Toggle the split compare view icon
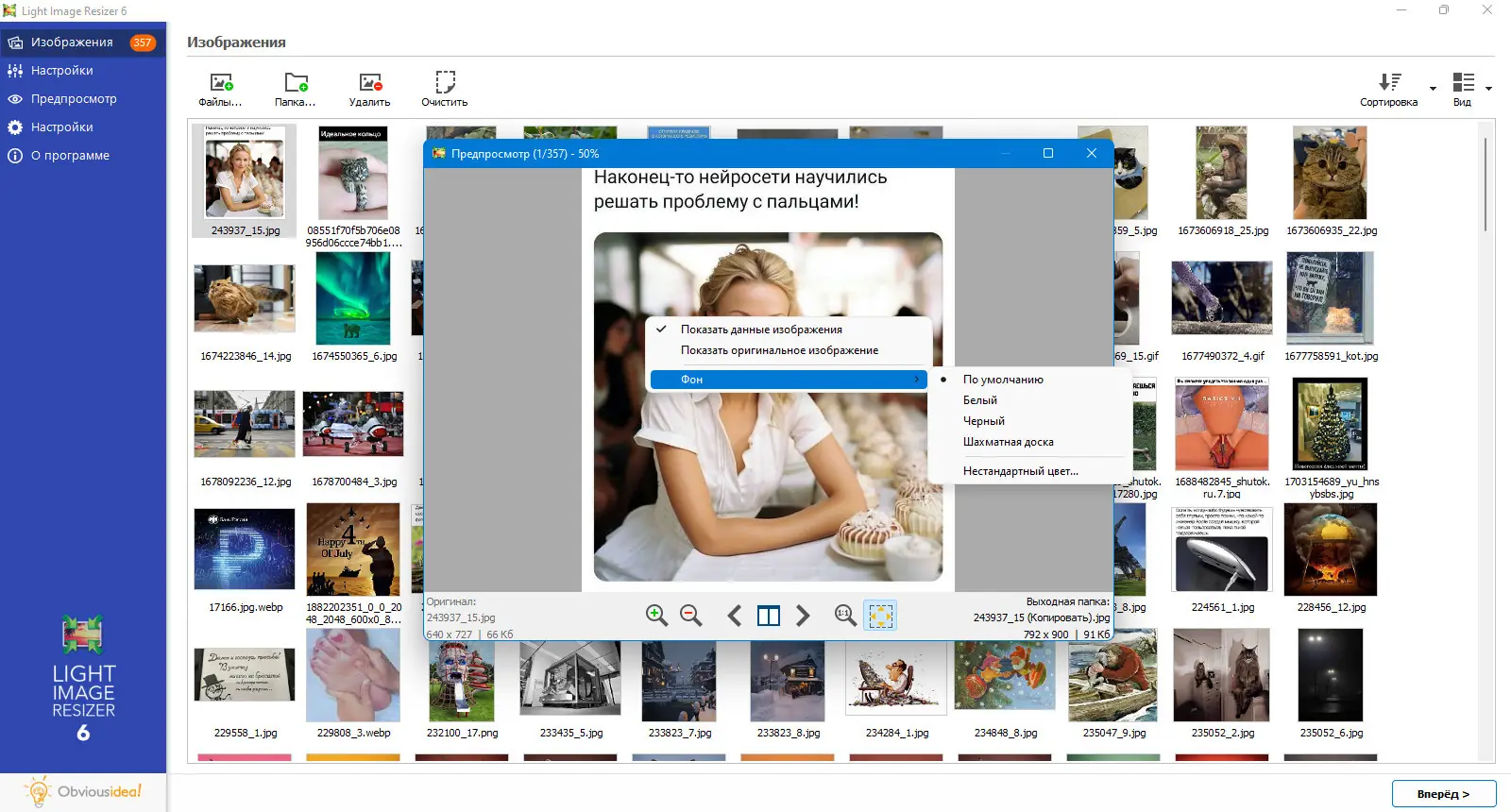1511x812 pixels. coord(769,616)
